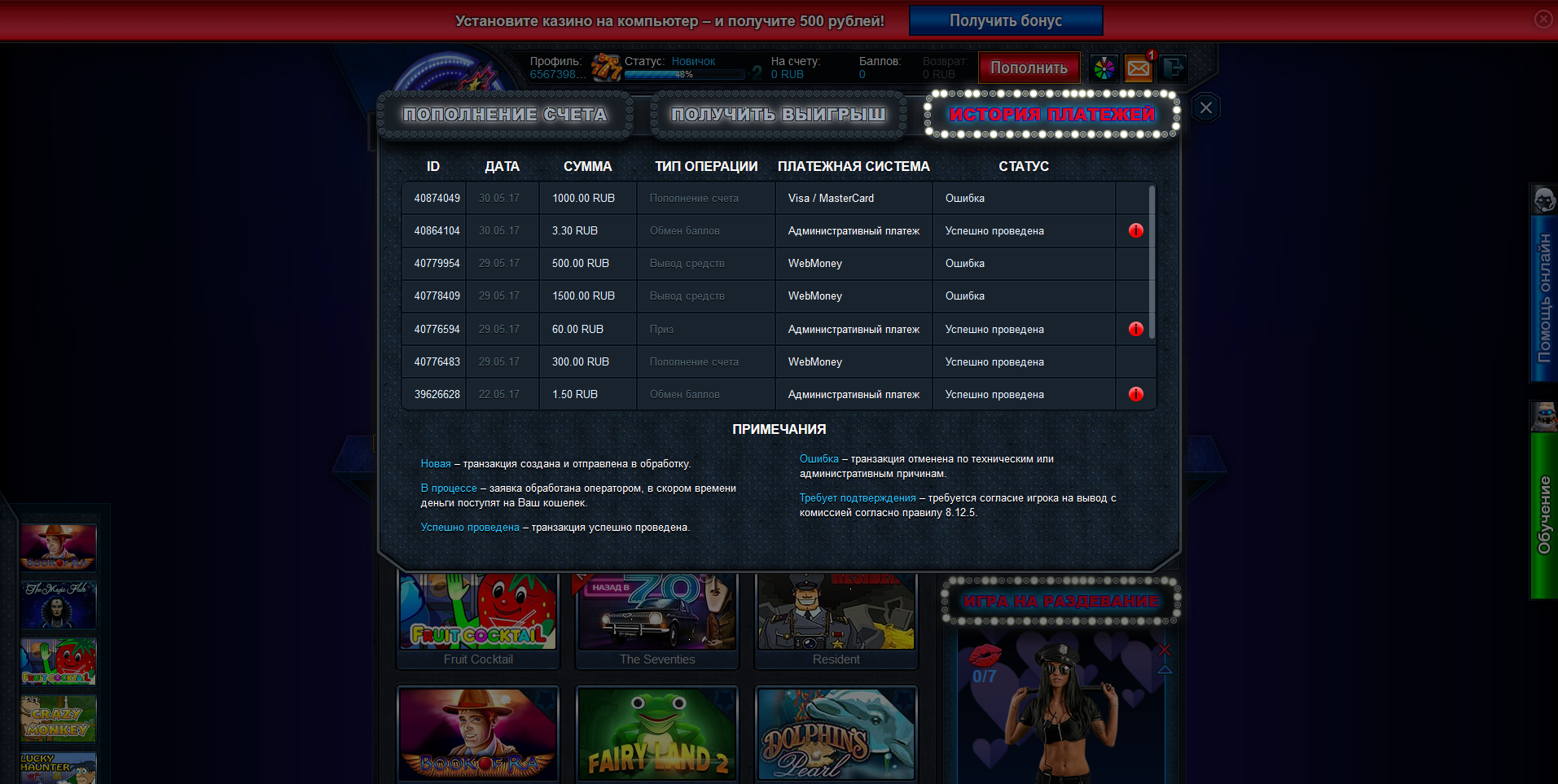
Task: Switch to Пополнение счета tab
Action: click(x=505, y=115)
